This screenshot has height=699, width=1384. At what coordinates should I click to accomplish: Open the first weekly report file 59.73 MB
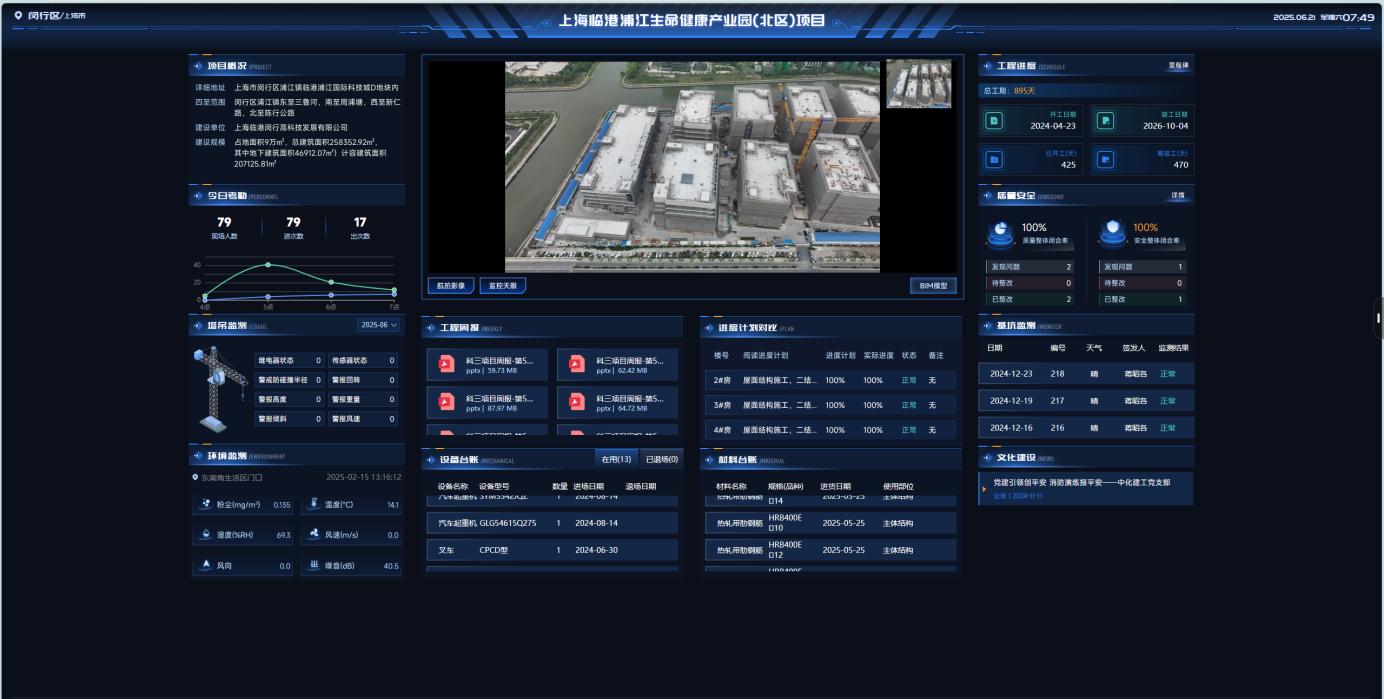coord(487,365)
